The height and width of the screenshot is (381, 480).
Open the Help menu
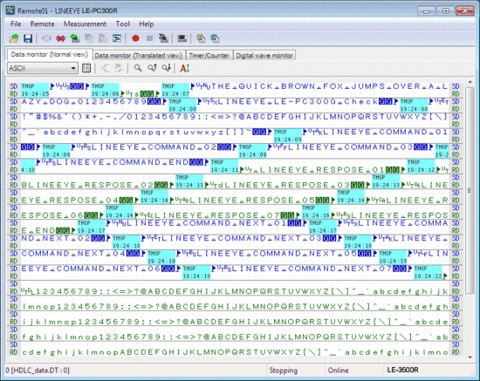pyautogui.click(x=146, y=24)
